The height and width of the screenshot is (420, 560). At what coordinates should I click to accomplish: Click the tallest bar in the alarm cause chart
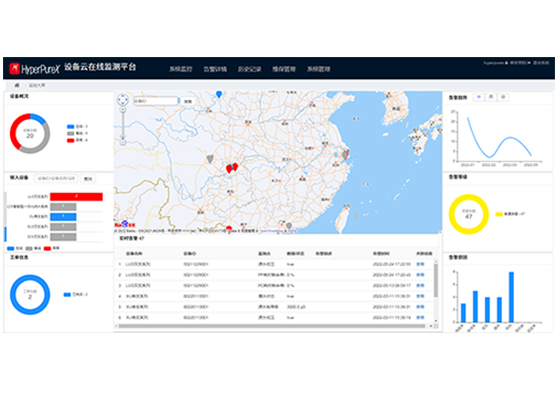point(511,297)
